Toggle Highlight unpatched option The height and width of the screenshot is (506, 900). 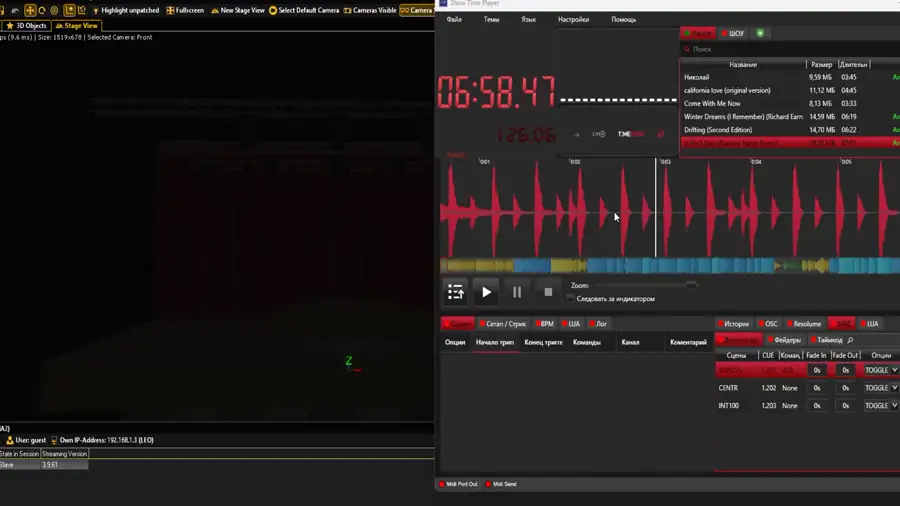[x=96, y=10]
